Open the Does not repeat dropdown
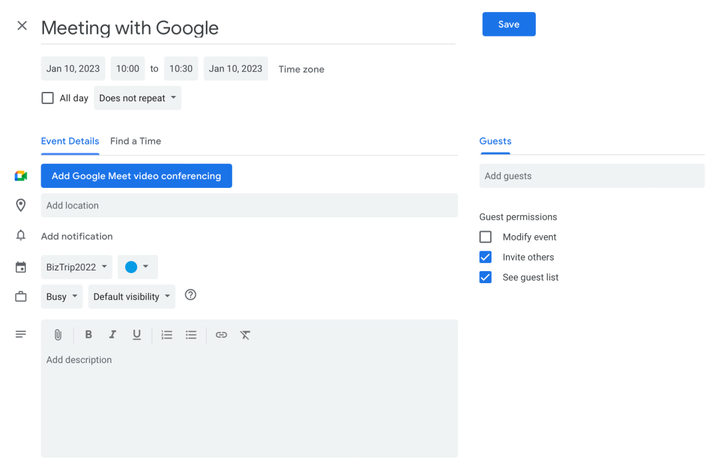This screenshot has height=465, width=720. [x=137, y=98]
